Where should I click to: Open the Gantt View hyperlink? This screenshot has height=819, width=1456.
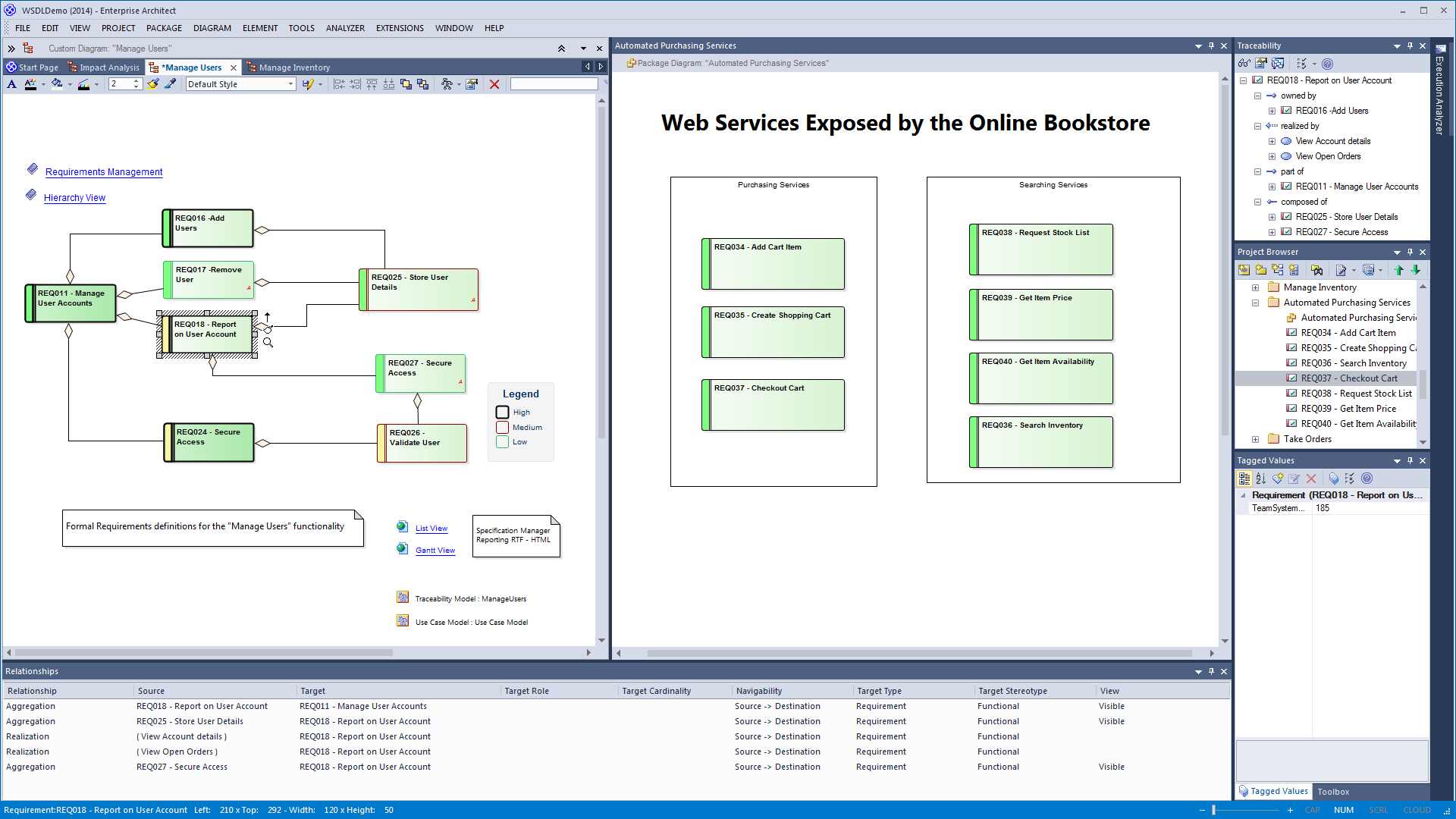click(435, 551)
